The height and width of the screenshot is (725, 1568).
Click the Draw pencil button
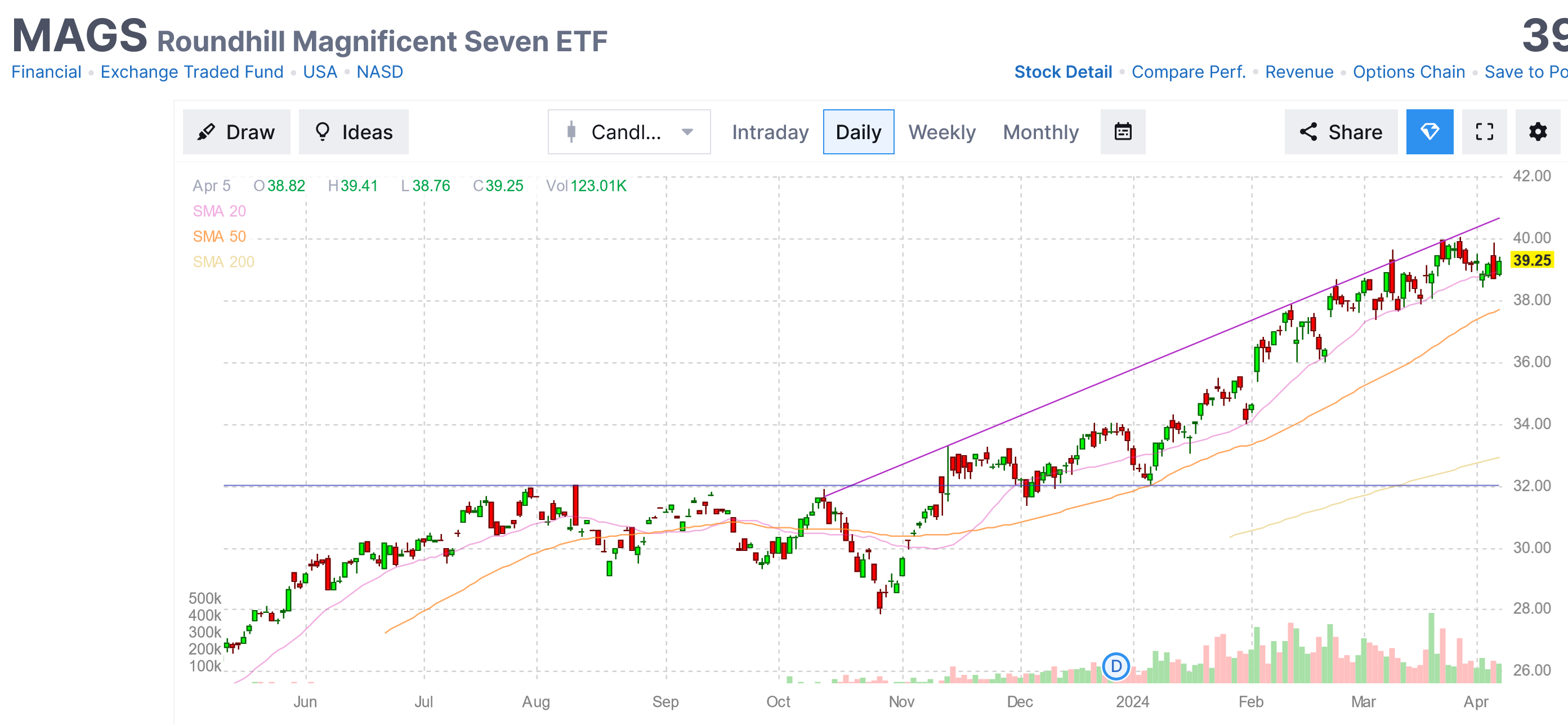(236, 132)
